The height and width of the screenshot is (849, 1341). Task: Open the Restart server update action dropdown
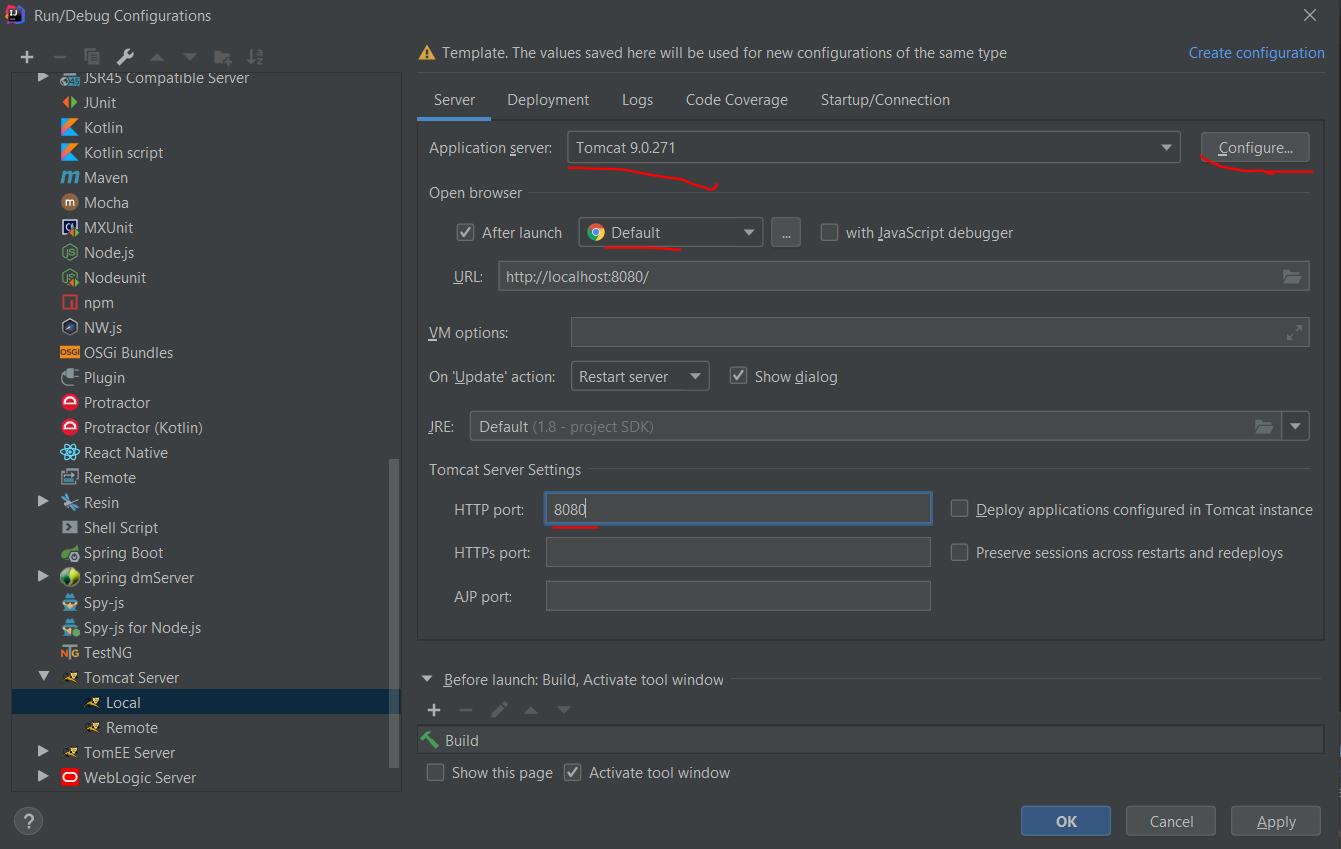pos(639,376)
